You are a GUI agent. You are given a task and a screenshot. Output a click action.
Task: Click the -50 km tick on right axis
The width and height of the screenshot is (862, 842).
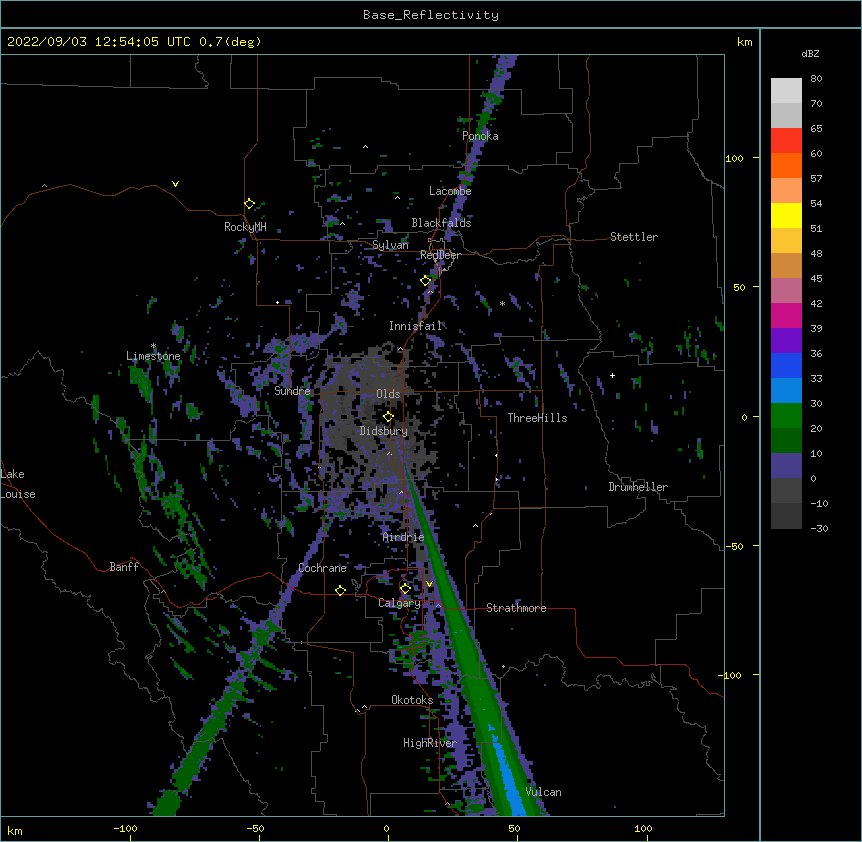[x=733, y=546]
